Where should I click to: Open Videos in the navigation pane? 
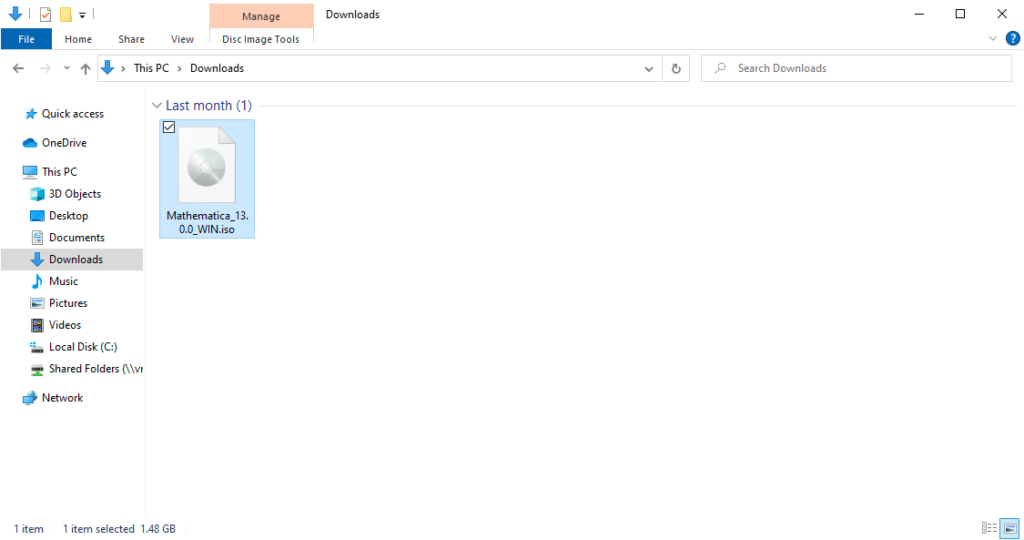pyautogui.click(x=65, y=325)
